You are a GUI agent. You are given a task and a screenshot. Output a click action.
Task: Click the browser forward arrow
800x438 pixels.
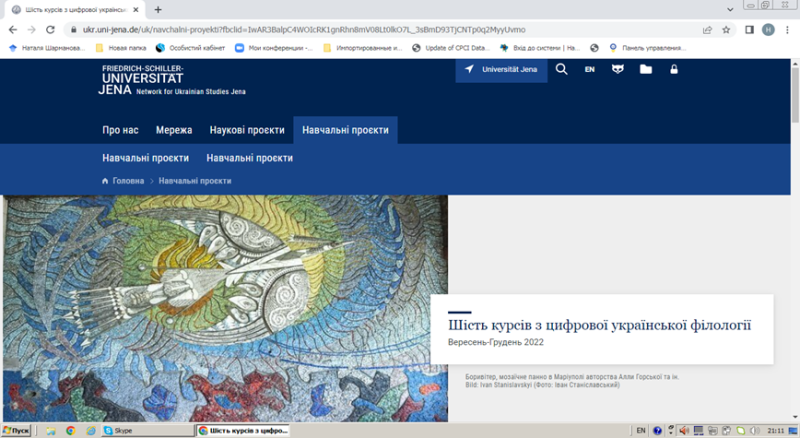click(32, 30)
